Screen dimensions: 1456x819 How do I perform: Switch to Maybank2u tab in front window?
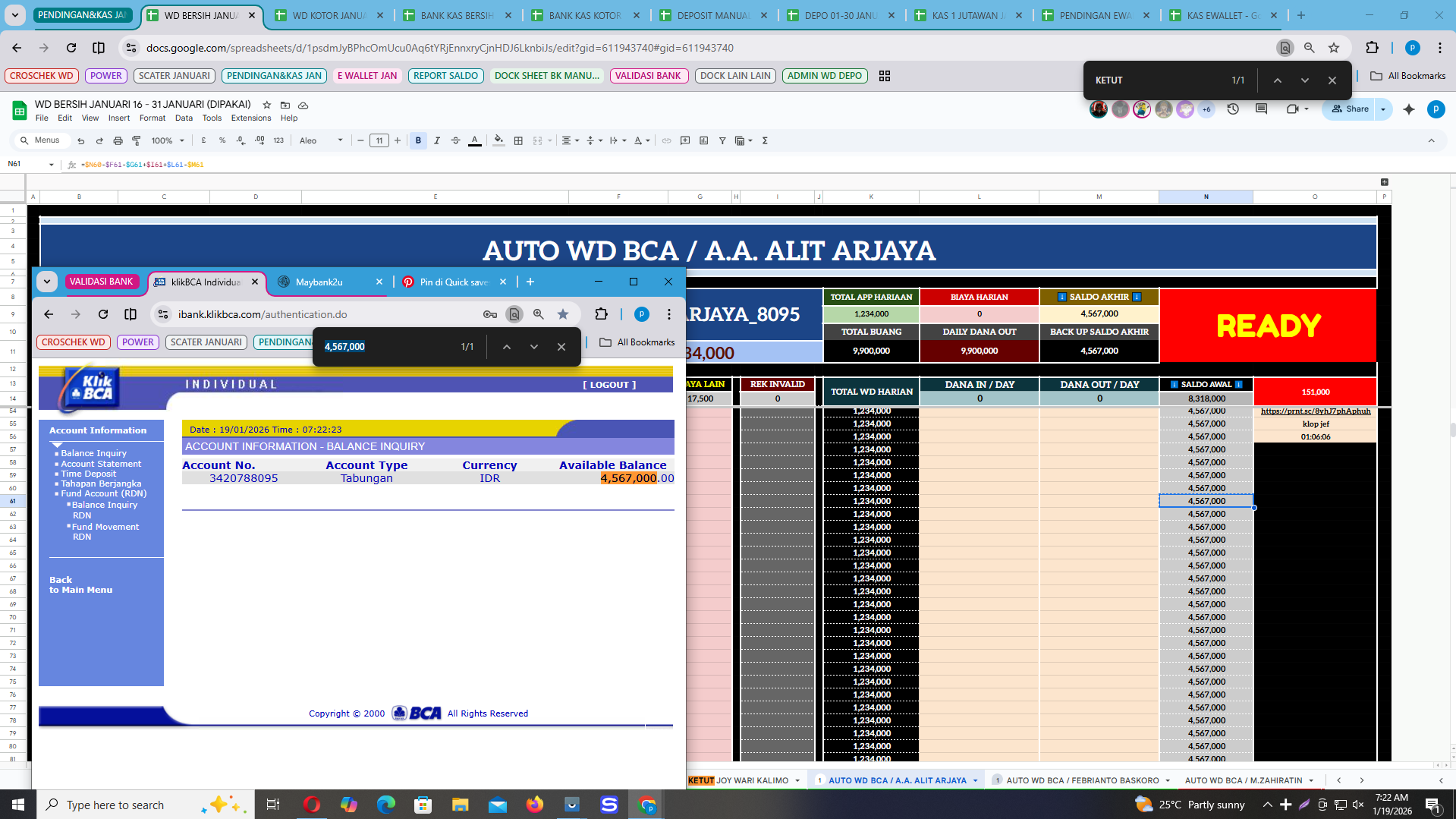click(329, 282)
